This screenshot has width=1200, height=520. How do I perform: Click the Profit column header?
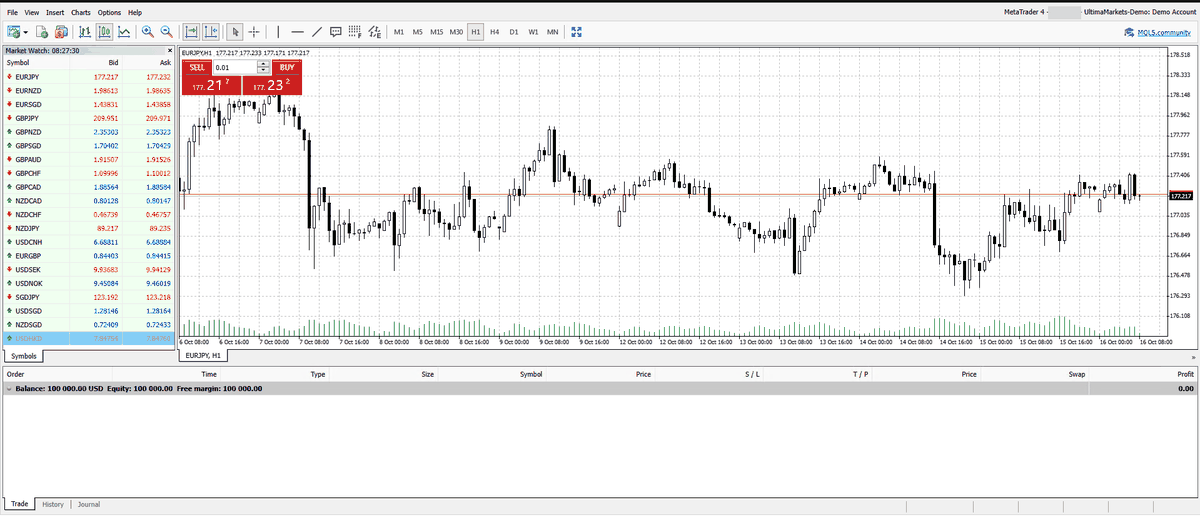[1186, 373]
